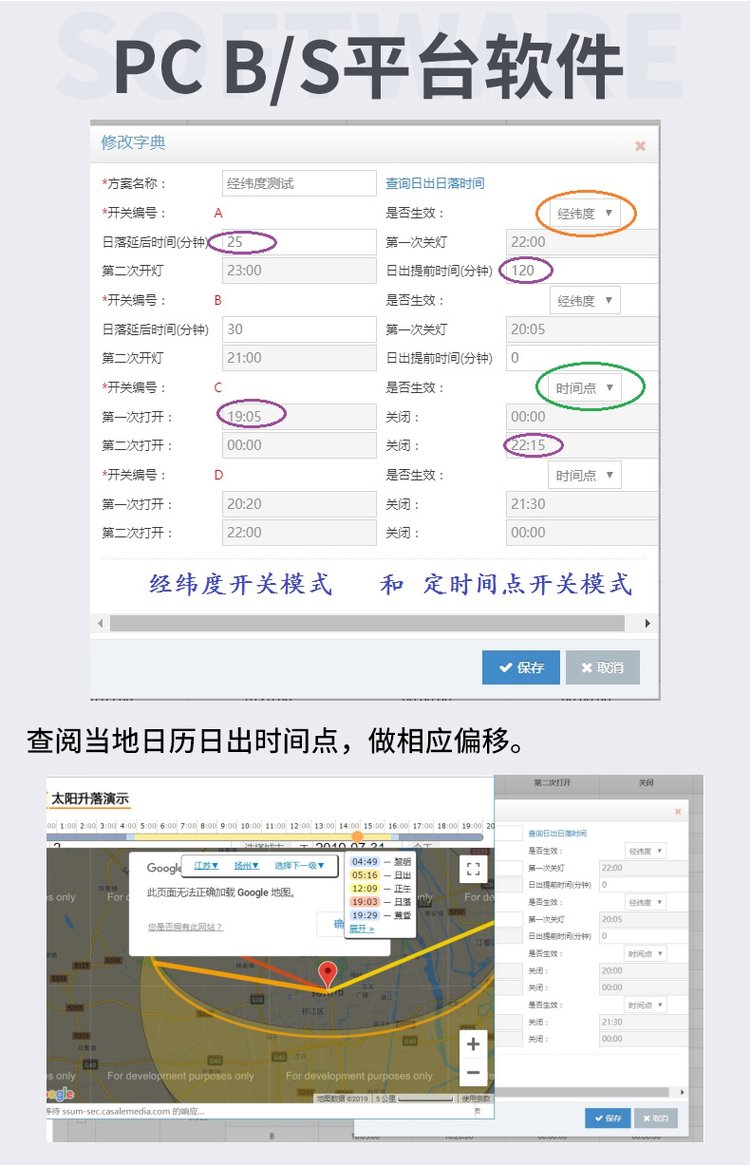Expand switch D 时间点 mode dropdown
The image size is (750, 1165).
(585, 475)
